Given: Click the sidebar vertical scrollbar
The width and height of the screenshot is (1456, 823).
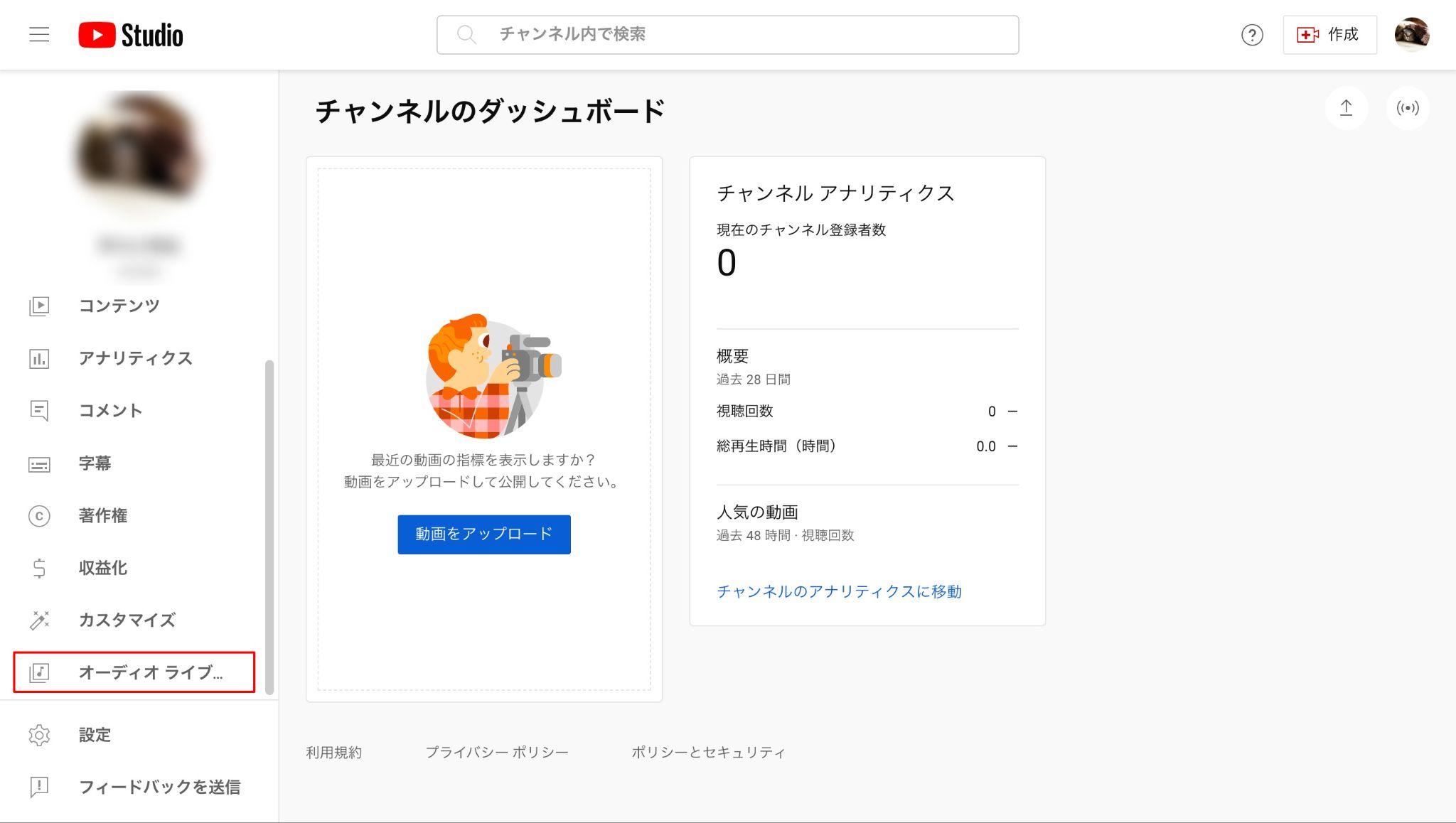Looking at the screenshot, I should [x=269, y=527].
